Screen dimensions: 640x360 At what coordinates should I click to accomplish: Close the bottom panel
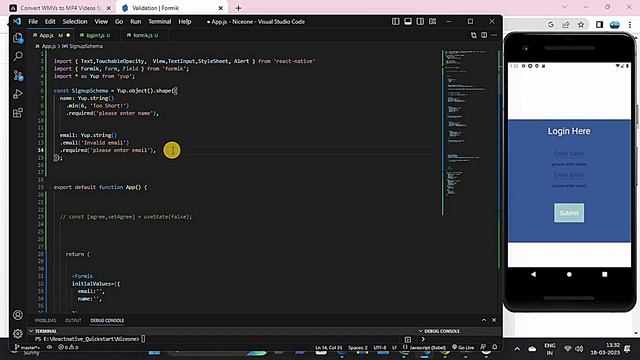(494, 320)
